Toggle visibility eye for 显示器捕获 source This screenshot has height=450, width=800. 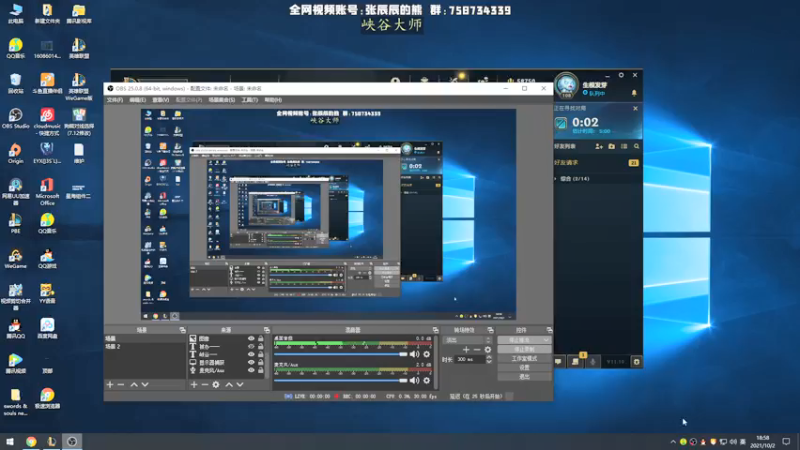251,362
